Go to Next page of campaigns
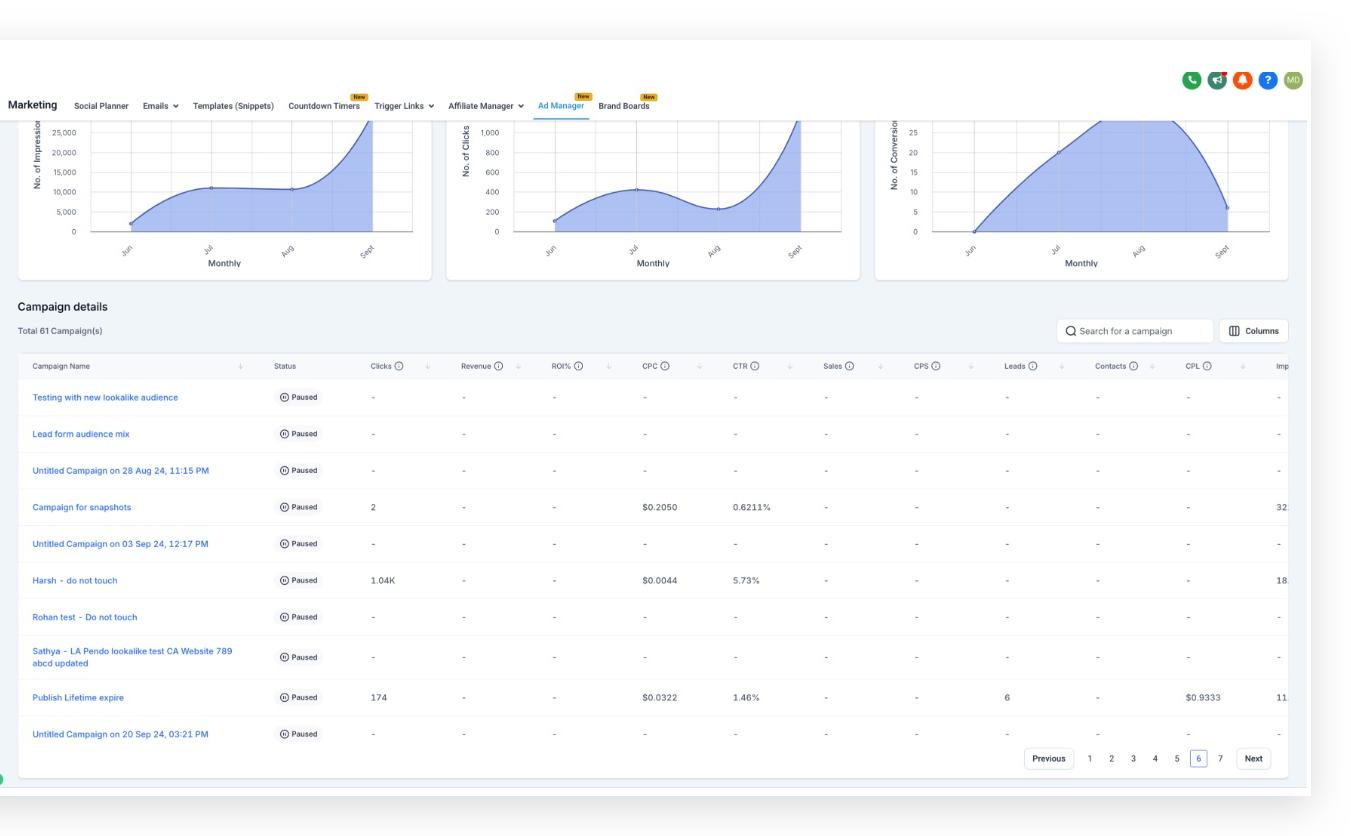Viewport: 1351px width, 836px height. (1253, 758)
